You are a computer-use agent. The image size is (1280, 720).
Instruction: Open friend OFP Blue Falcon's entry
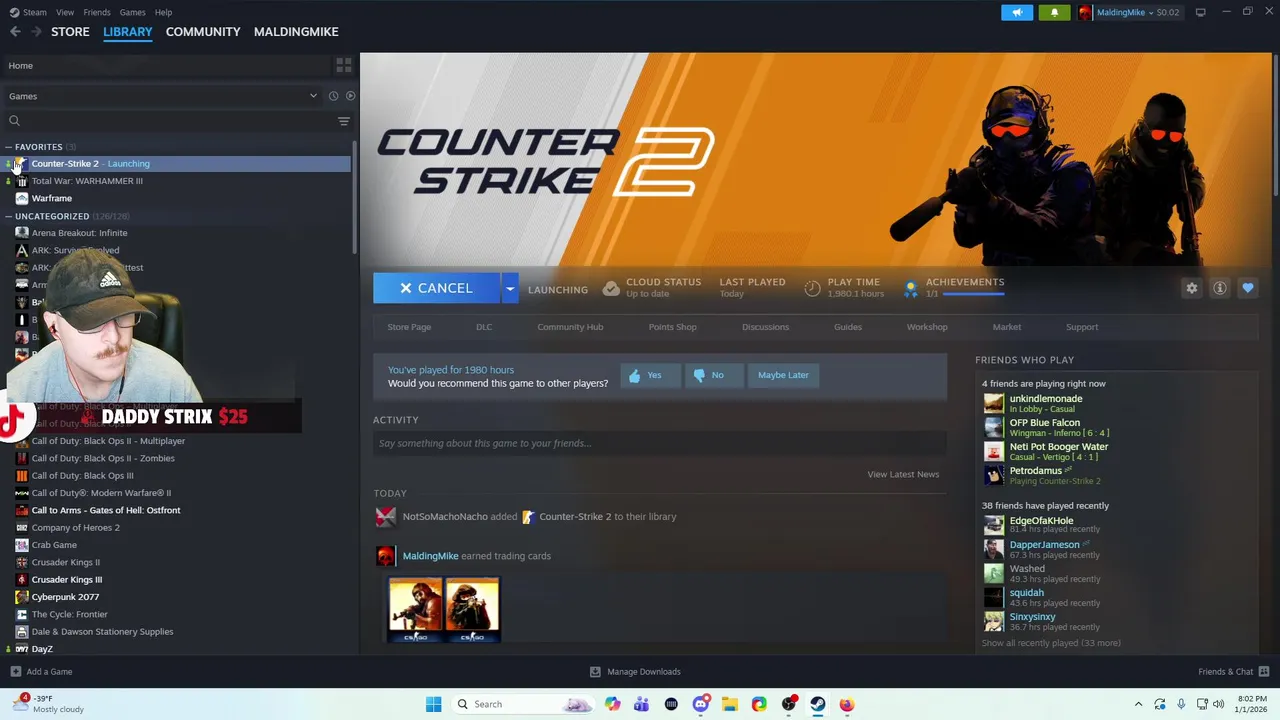(x=1045, y=427)
